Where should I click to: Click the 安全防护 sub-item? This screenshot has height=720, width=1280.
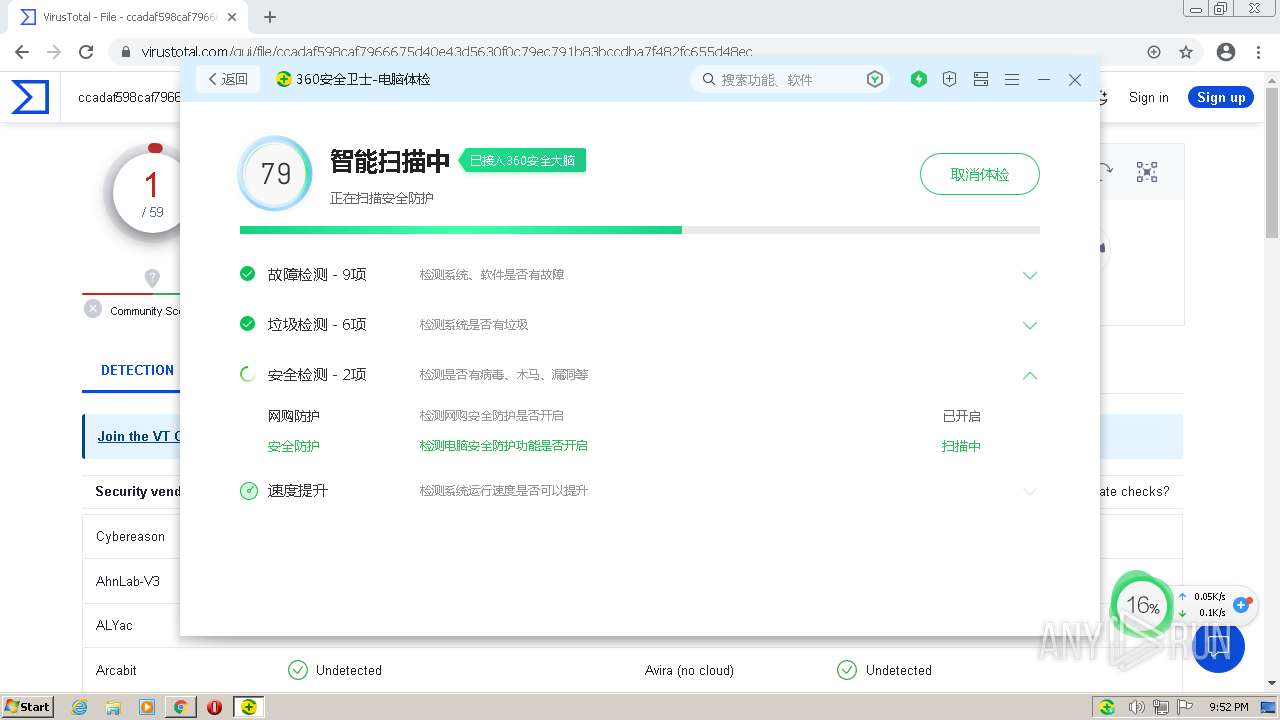tap(293, 446)
